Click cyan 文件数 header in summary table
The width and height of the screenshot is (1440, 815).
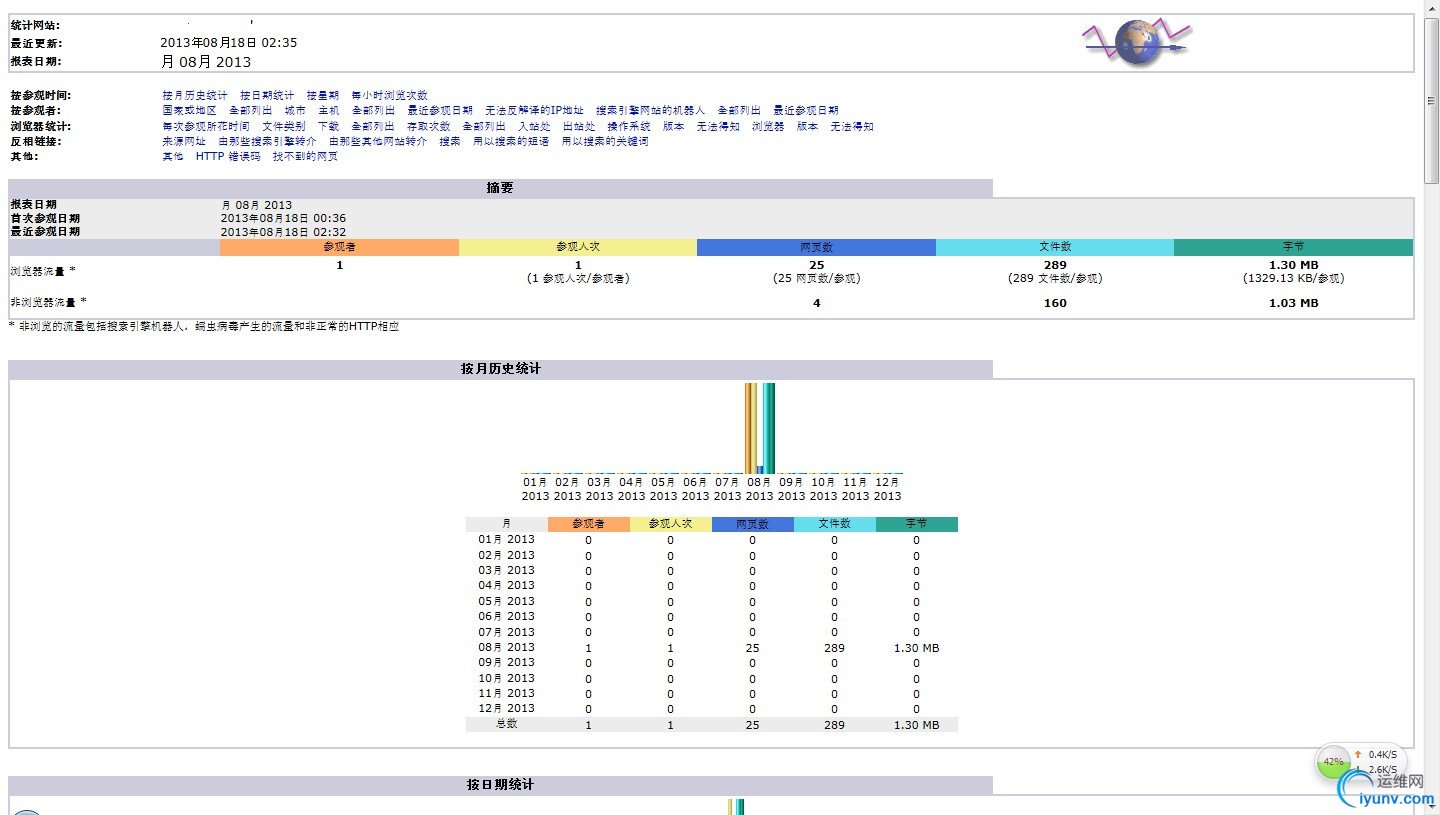(x=1055, y=247)
